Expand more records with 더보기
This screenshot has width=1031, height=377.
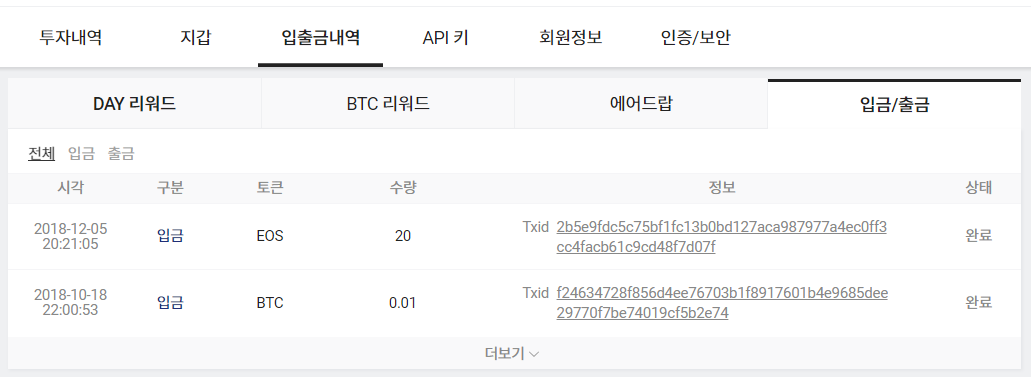tap(512, 354)
